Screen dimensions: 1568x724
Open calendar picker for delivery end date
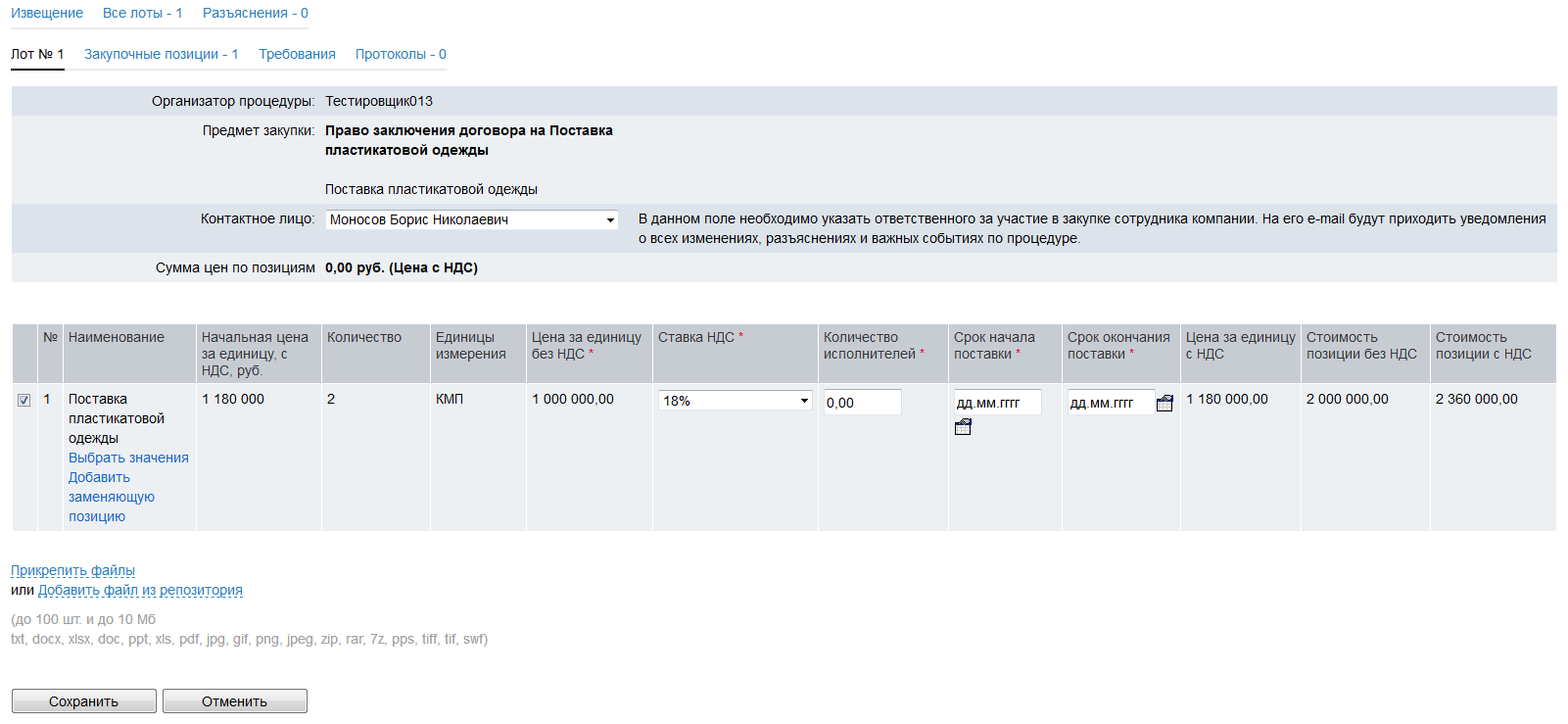tap(1164, 403)
